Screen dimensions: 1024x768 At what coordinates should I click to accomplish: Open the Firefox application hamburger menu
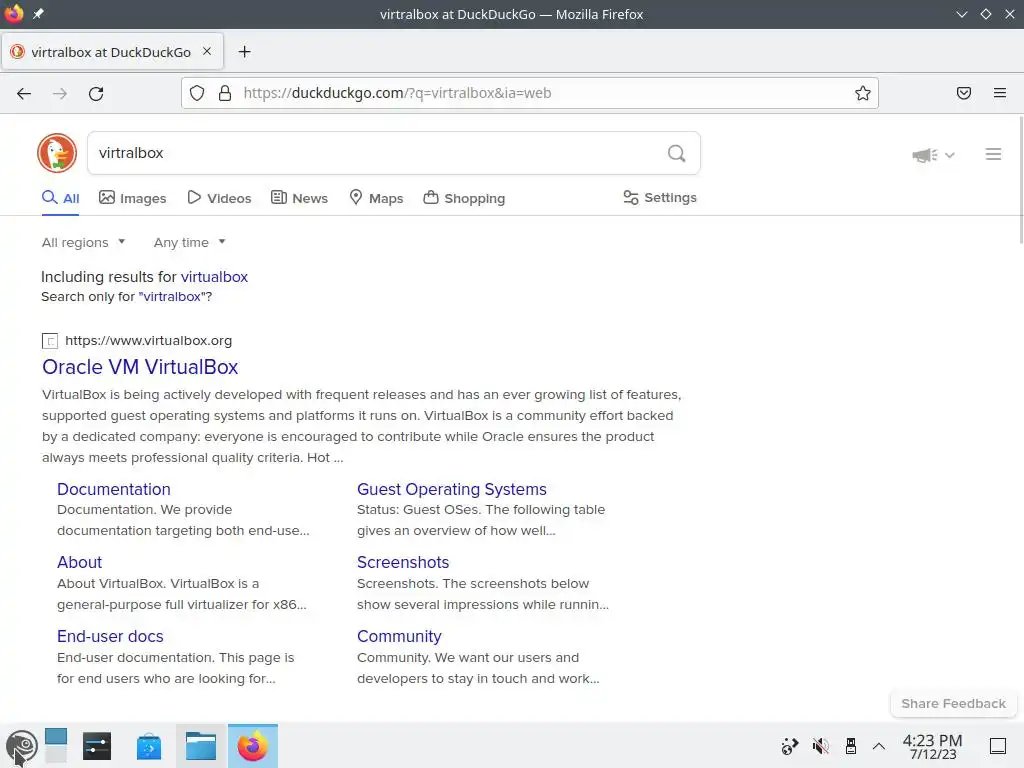(x=1000, y=93)
